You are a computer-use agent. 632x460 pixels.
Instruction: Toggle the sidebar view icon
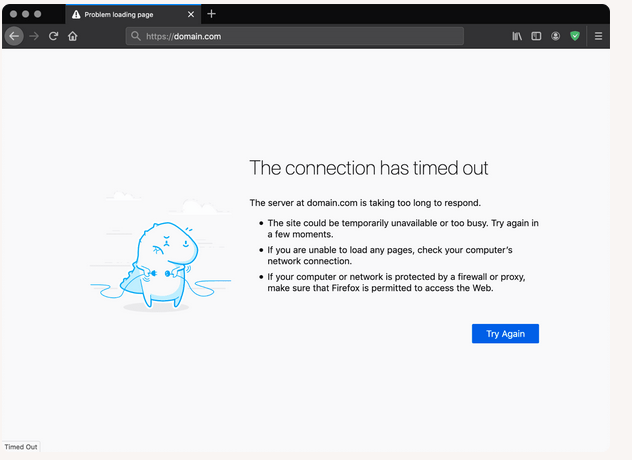[x=536, y=36]
